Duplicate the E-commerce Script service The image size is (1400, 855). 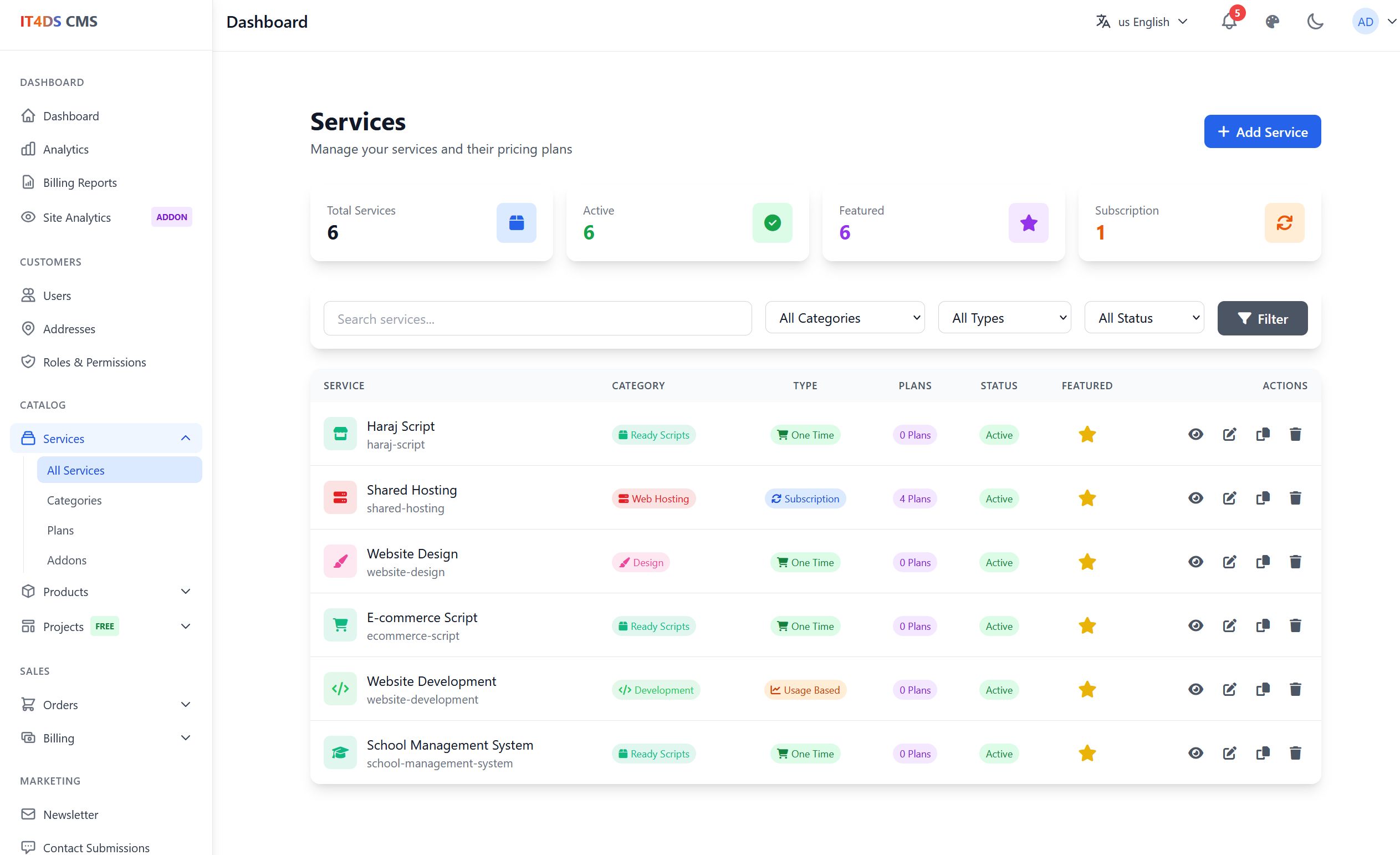(1263, 626)
